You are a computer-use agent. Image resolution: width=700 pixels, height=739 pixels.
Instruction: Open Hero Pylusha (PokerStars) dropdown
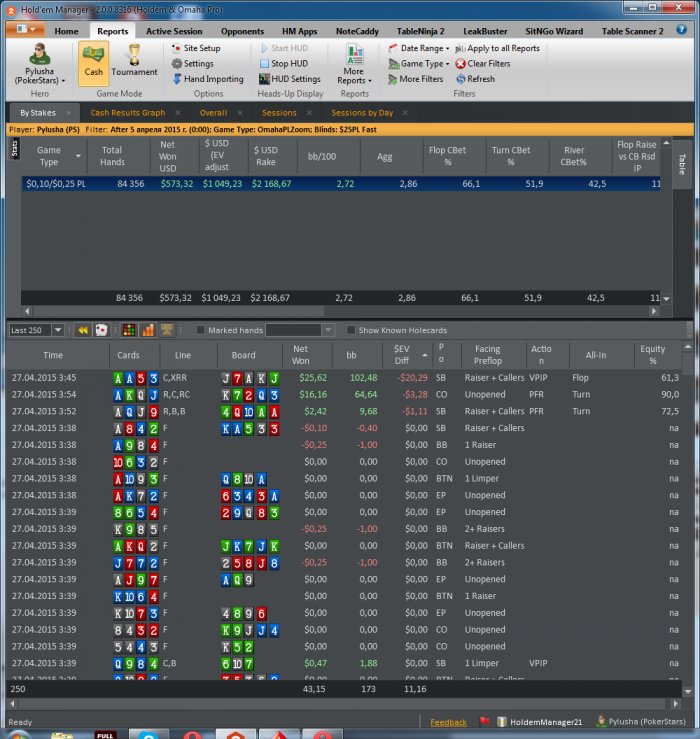click(x=40, y=65)
